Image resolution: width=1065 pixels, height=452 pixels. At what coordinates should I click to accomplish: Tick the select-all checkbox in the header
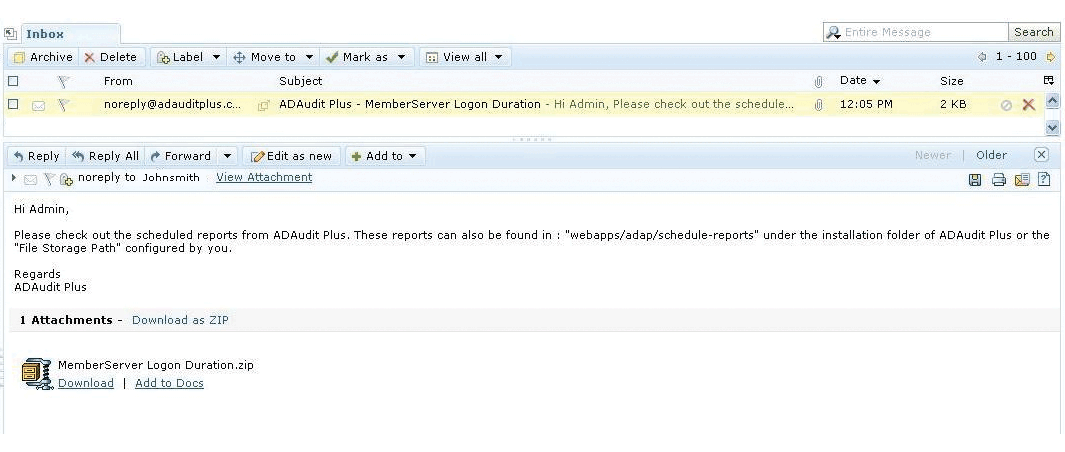click(x=14, y=81)
